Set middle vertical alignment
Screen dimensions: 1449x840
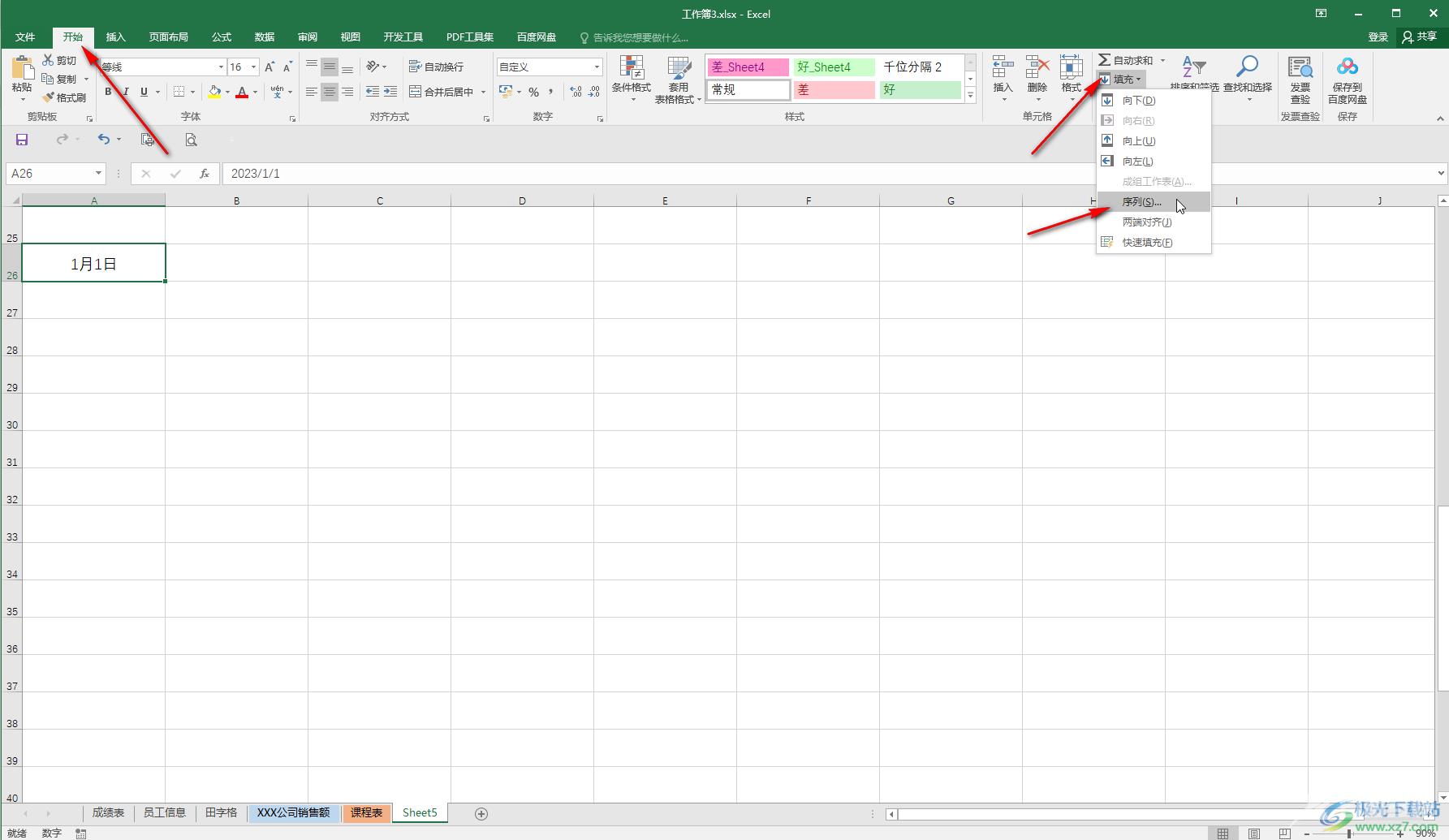coord(329,67)
